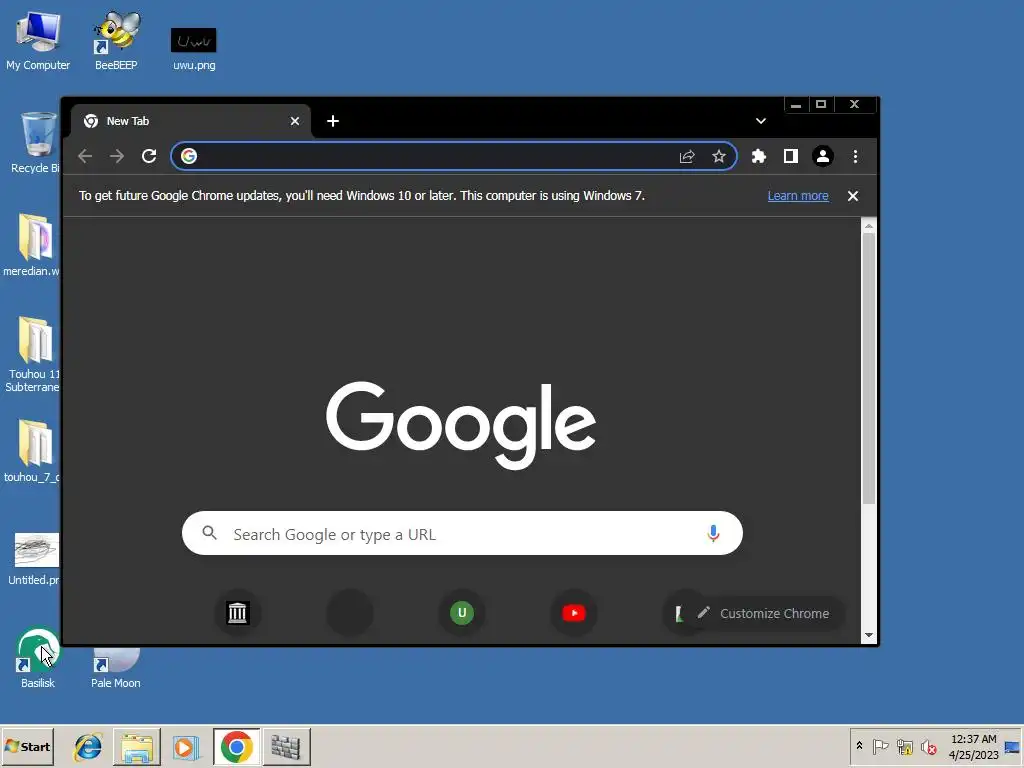The image size is (1024, 768).
Task: Select the touhou_7 desktop folder
Action: (31, 451)
